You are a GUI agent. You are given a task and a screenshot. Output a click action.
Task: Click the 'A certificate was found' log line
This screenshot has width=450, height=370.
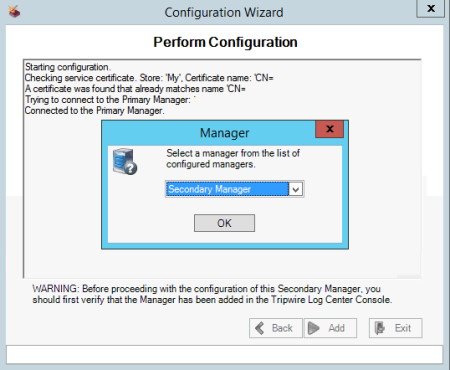click(x=135, y=89)
